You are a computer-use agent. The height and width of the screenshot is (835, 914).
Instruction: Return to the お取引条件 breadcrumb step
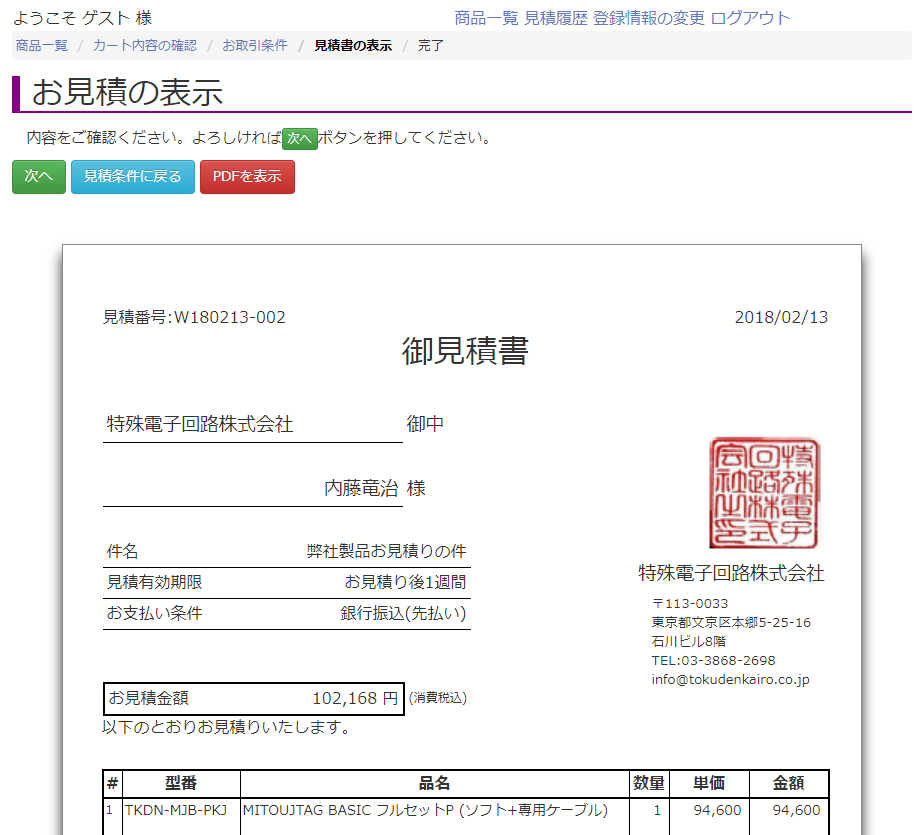click(254, 46)
